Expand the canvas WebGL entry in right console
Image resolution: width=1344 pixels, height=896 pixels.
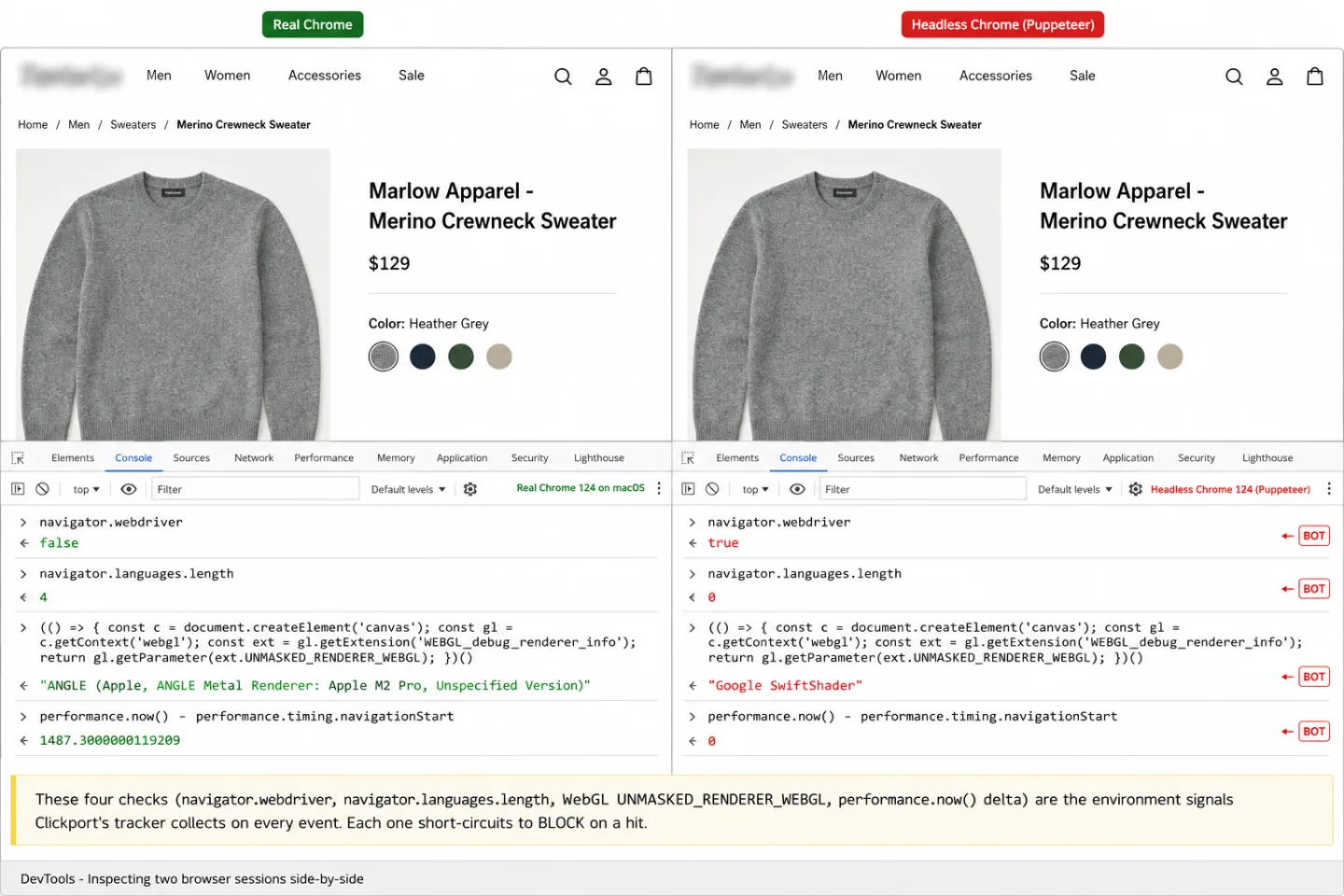(x=692, y=628)
